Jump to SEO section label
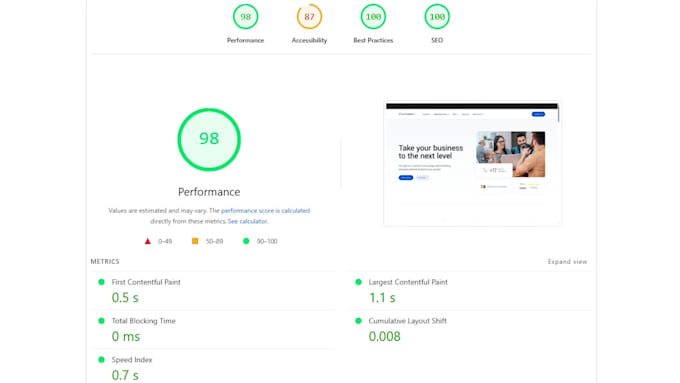The image size is (680, 383). [x=437, y=40]
